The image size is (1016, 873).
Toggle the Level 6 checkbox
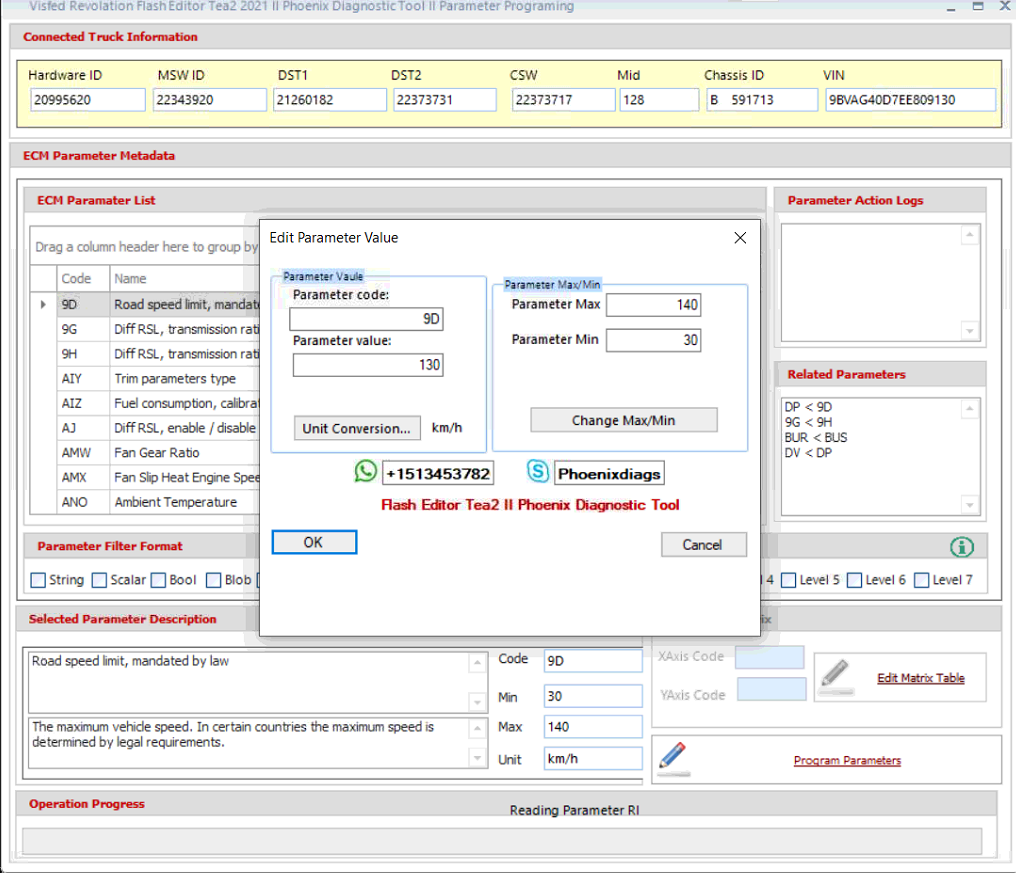pos(855,580)
